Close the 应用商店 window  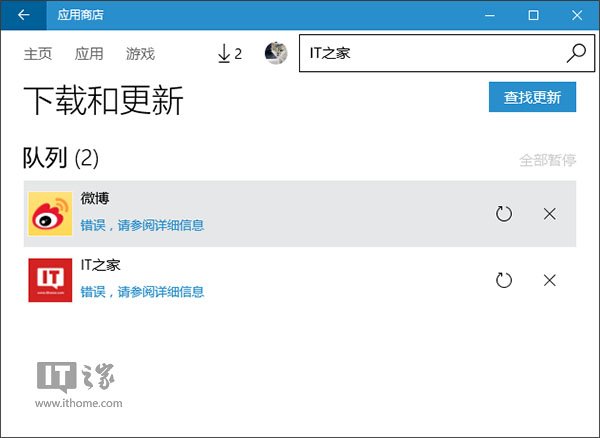click(x=577, y=15)
